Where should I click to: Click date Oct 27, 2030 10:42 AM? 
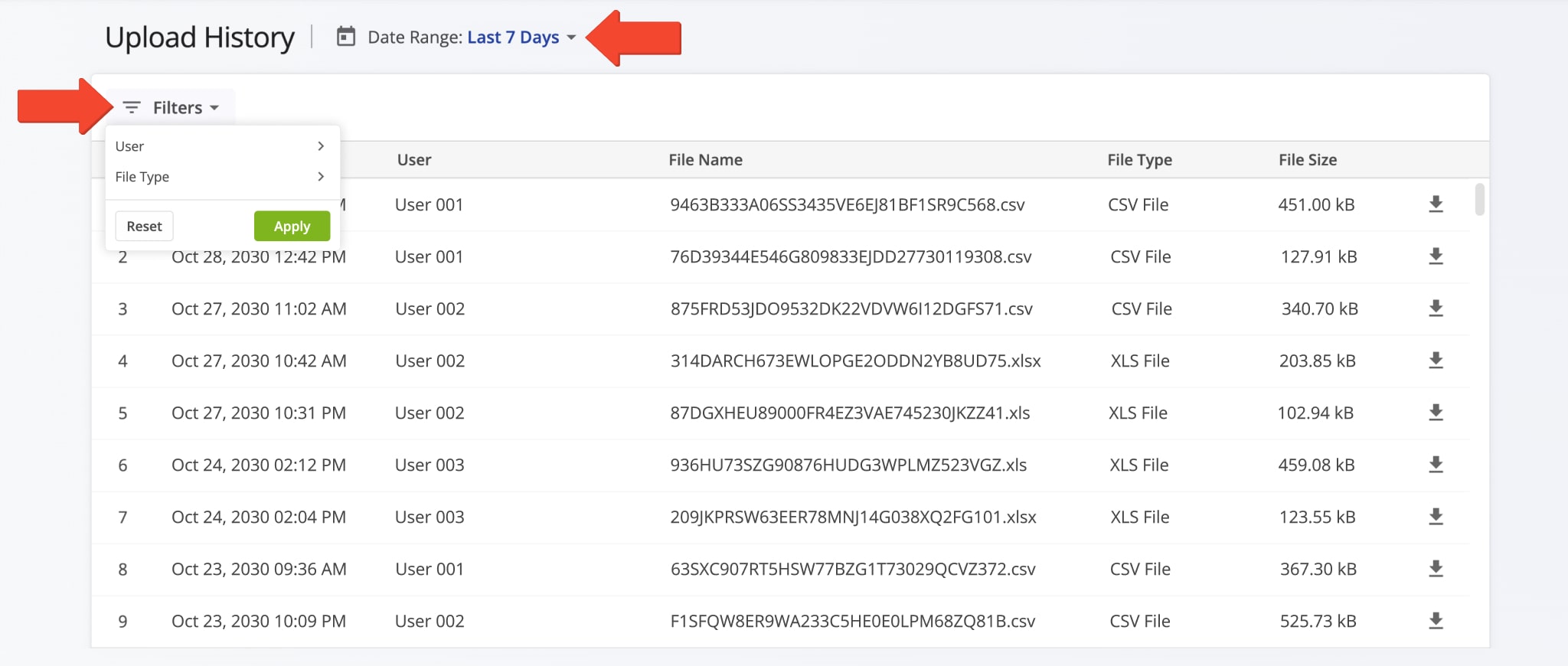point(259,361)
